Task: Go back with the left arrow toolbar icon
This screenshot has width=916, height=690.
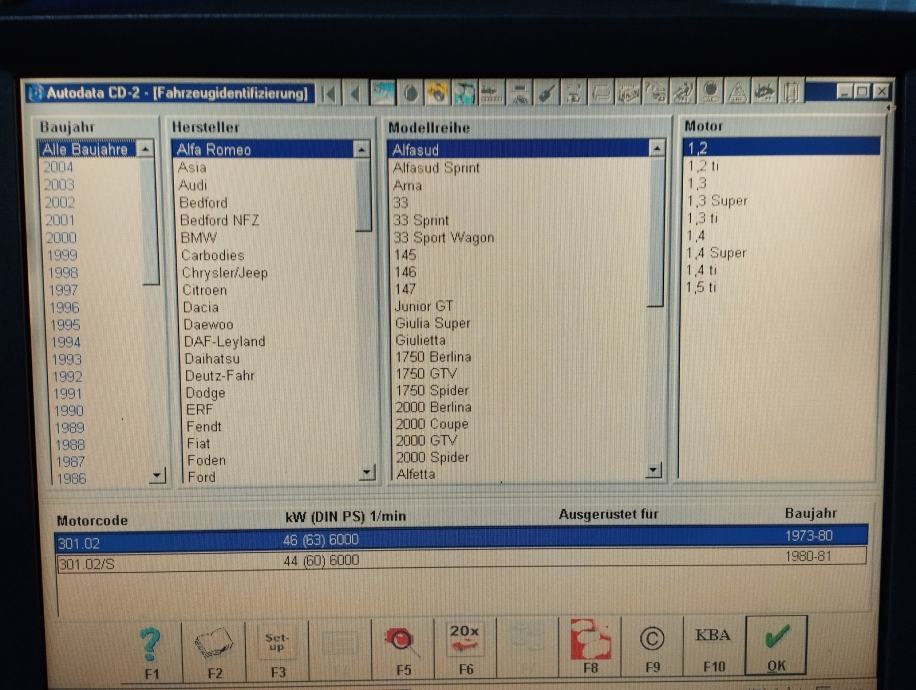Action: pyautogui.click(x=355, y=93)
